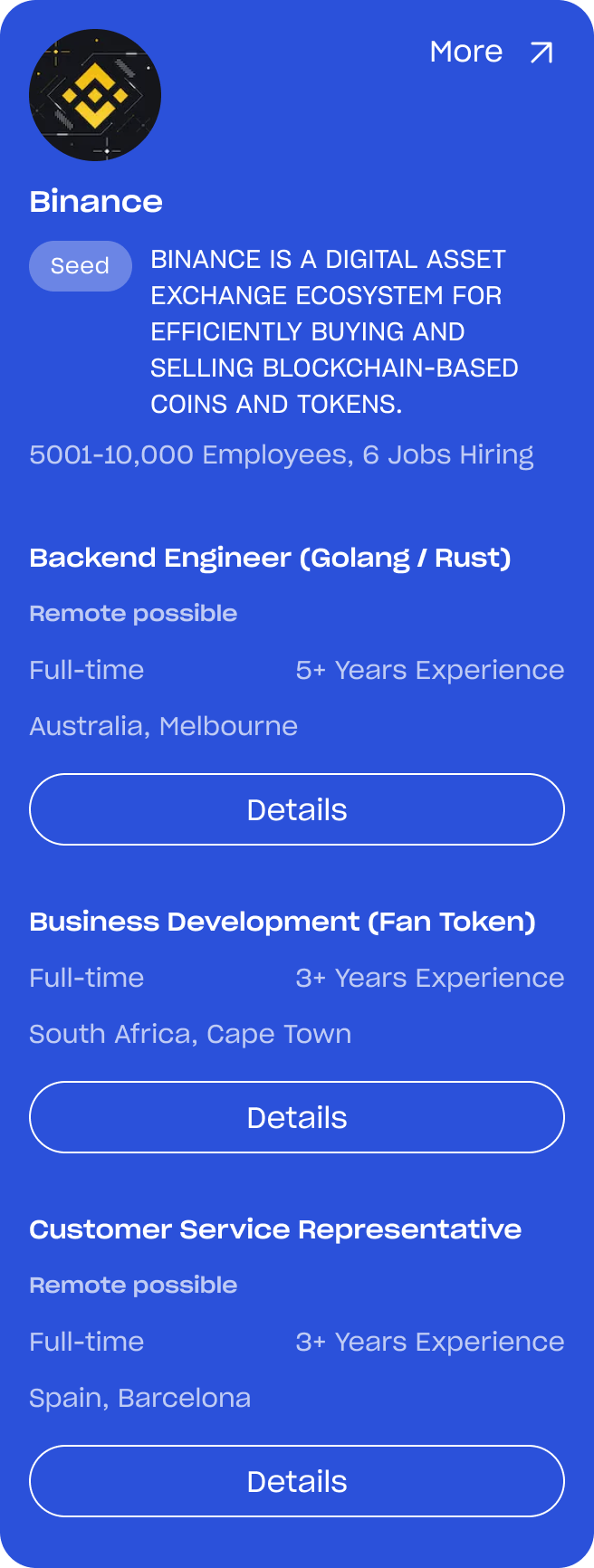Select the Binance company name heading
Image resolution: width=594 pixels, height=1568 pixels.
pyautogui.click(x=96, y=201)
